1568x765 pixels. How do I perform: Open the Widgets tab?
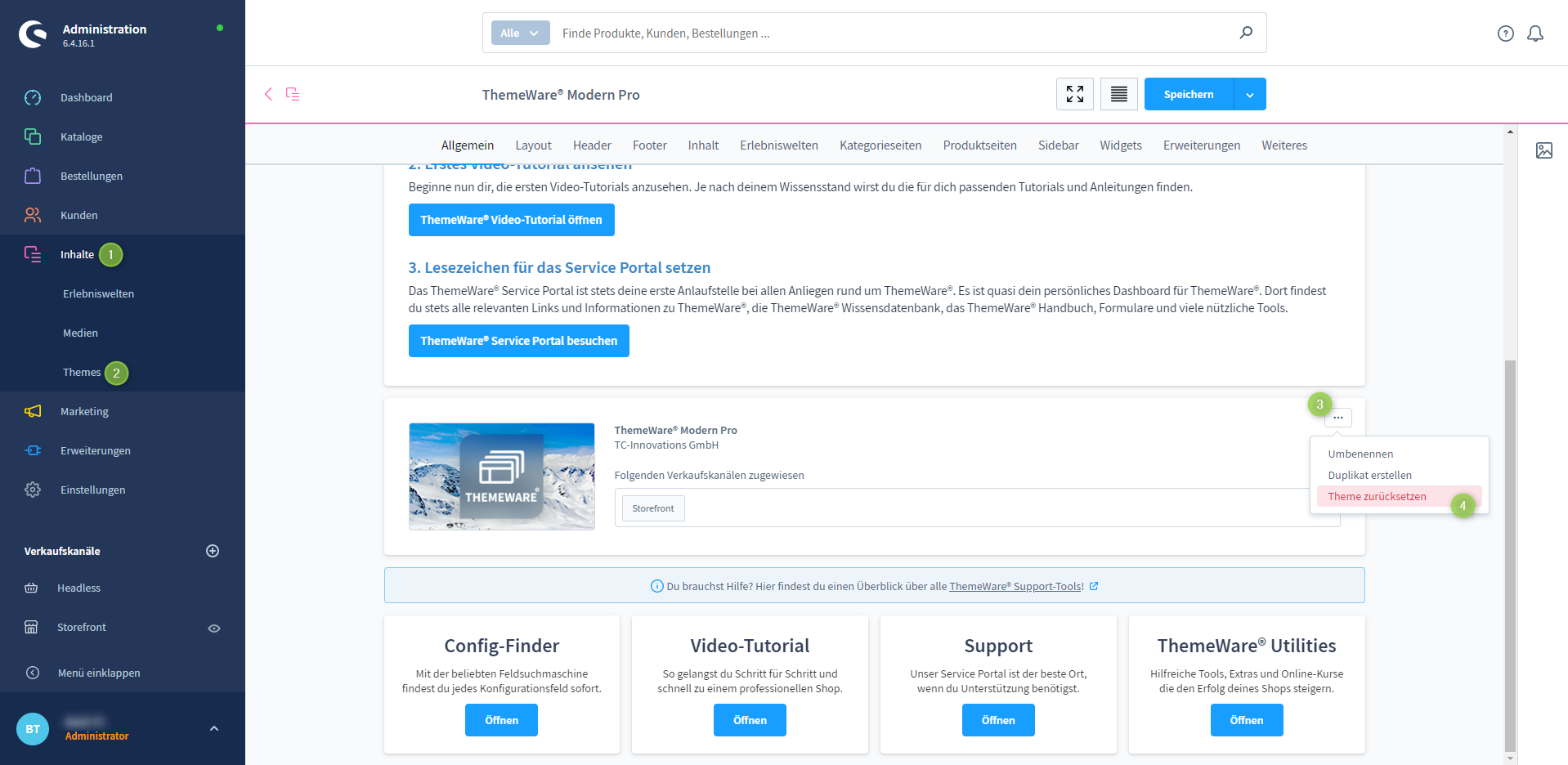pyautogui.click(x=1121, y=145)
